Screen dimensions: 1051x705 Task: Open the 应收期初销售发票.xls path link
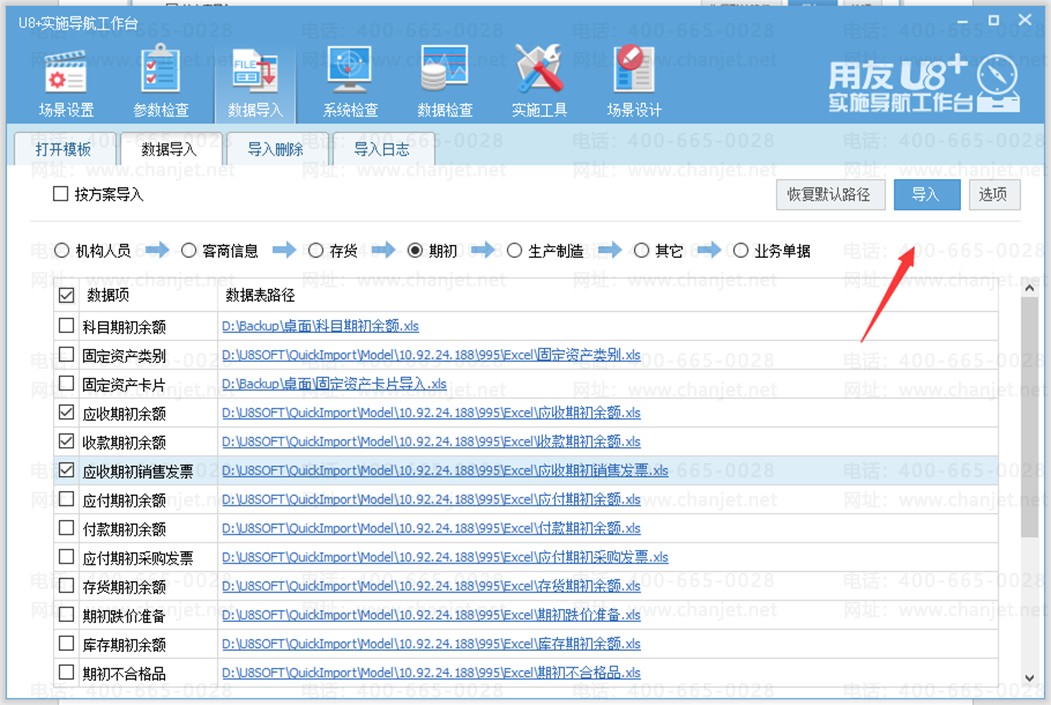pyautogui.click(x=445, y=470)
